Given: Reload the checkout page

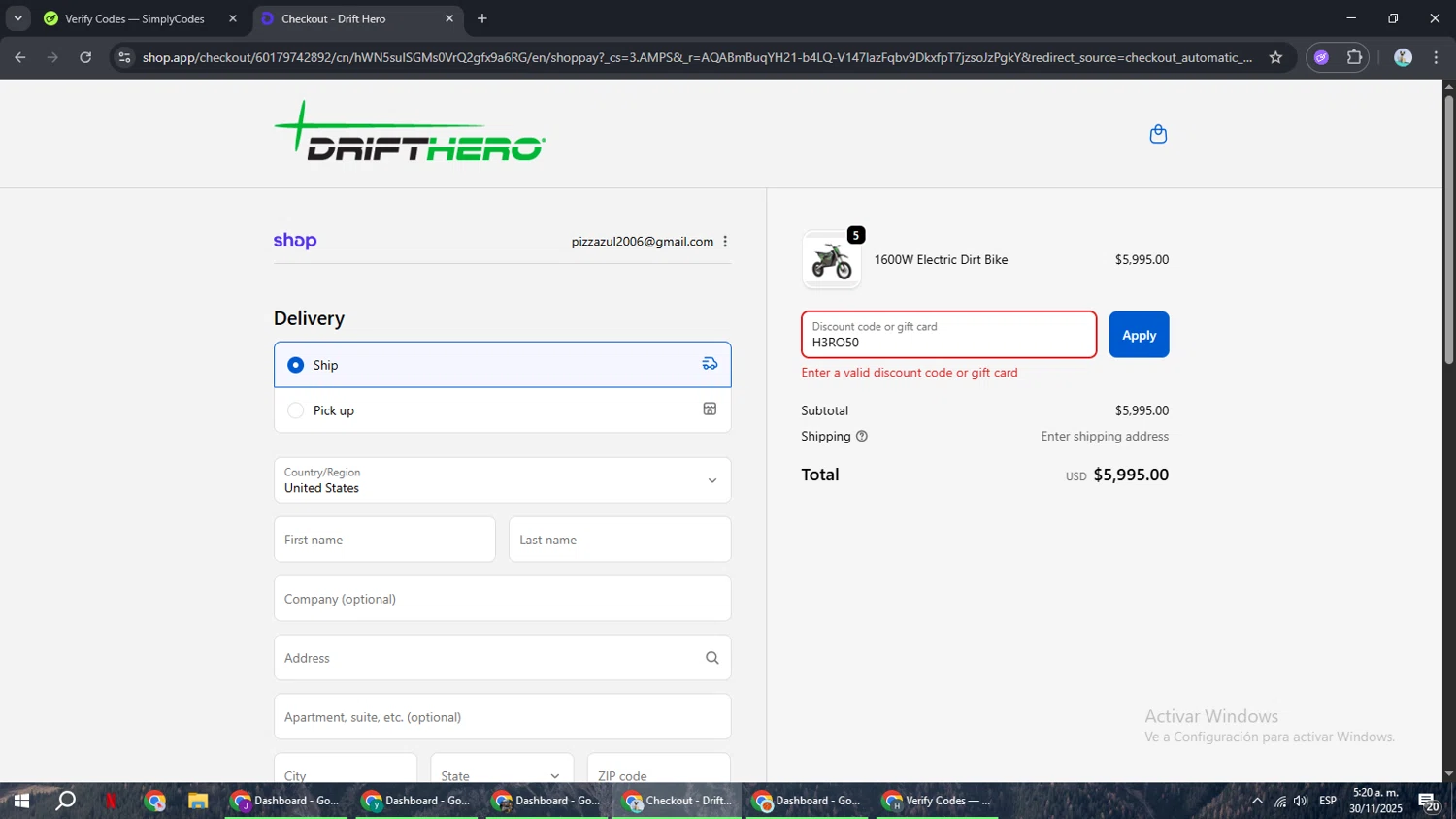Looking at the screenshot, I should pos(85,57).
